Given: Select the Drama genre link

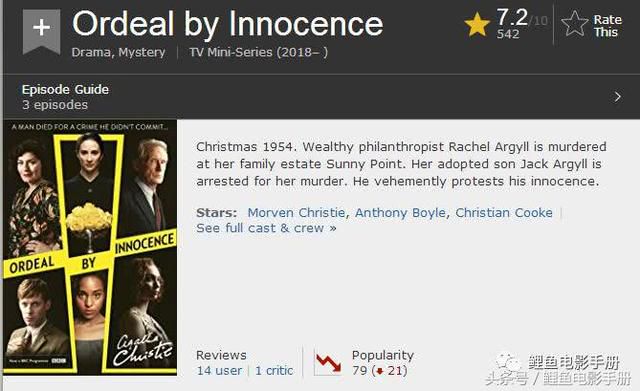Looking at the screenshot, I should 91,52.
